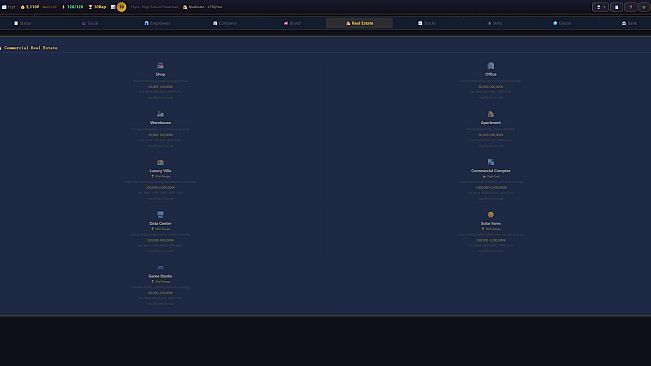Choose the Warehouse property icon
The width and height of the screenshot is (651, 366).
pyautogui.click(x=160, y=114)
